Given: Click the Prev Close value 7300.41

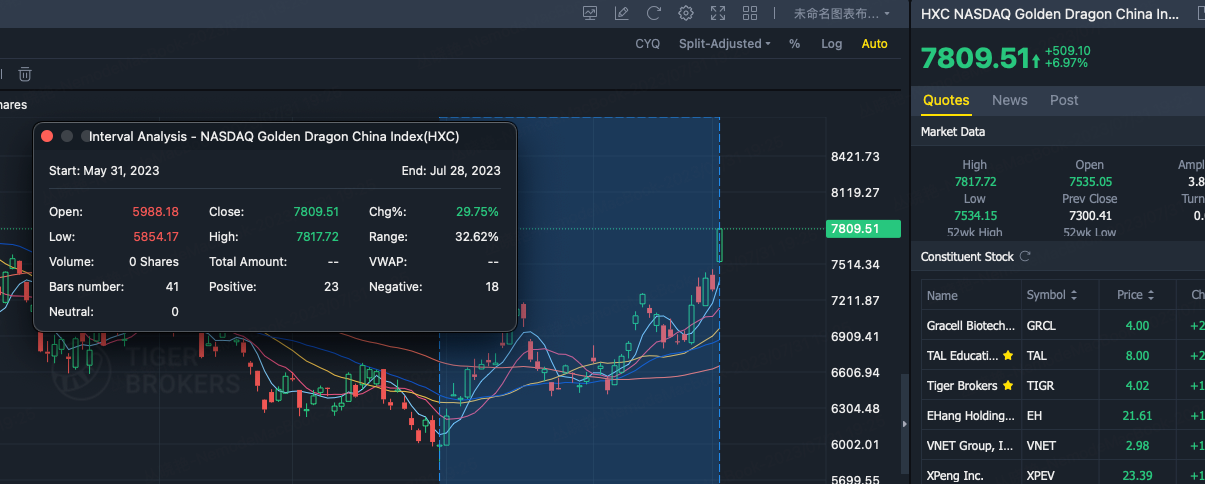Looking at the screenshot, I should pyautogui.click(x=1090, y=215).
